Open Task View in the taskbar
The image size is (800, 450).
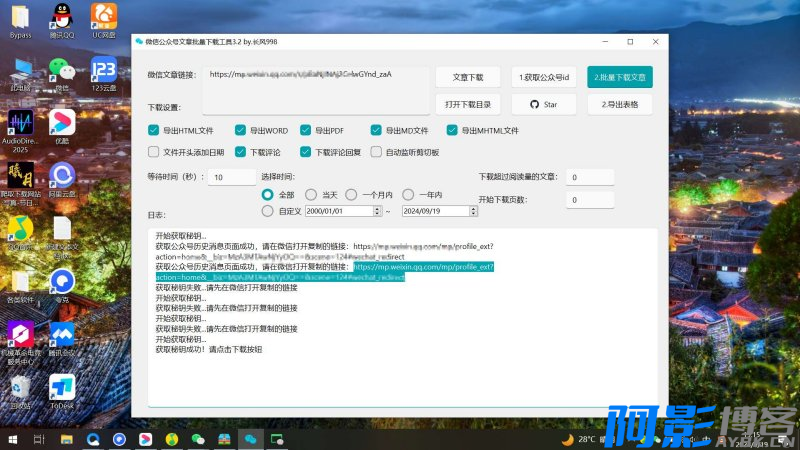39,439
